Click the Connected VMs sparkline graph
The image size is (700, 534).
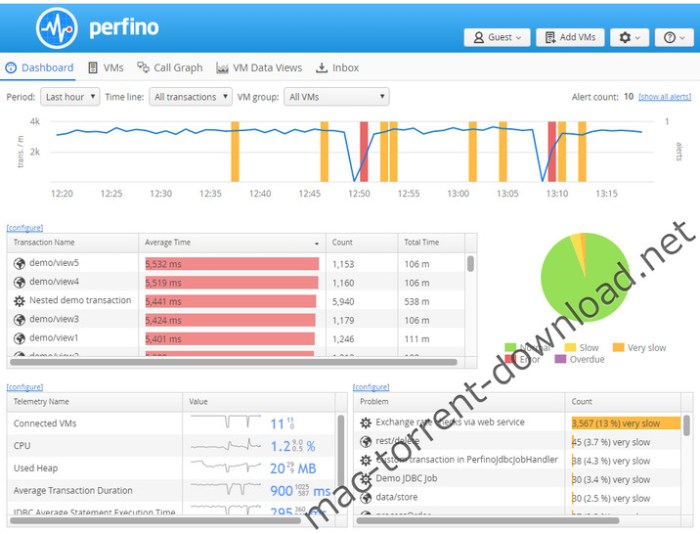point(226,421)
